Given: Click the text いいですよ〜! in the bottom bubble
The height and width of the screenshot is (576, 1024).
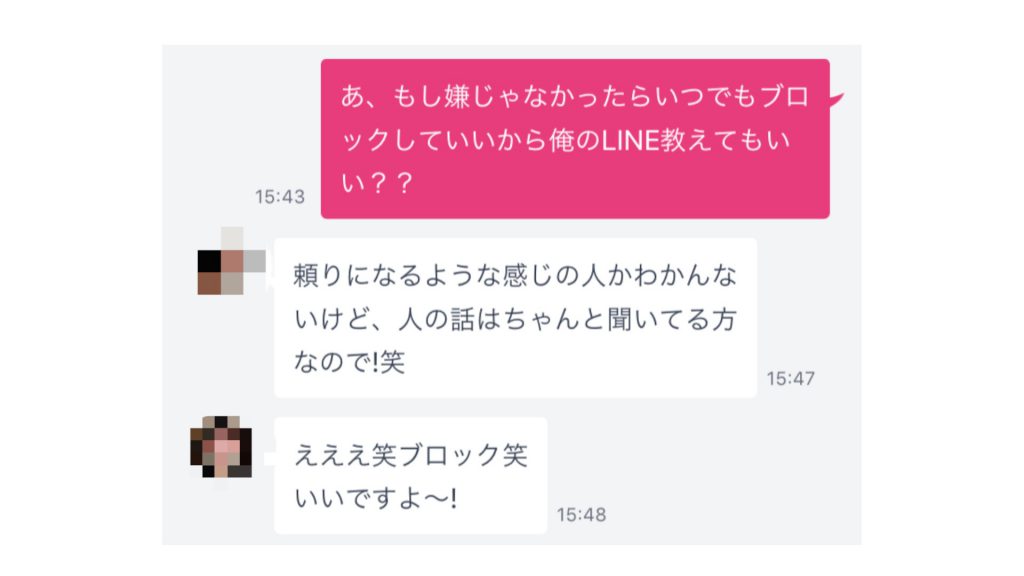Looking at the screenshot, I should click(376, 498).
